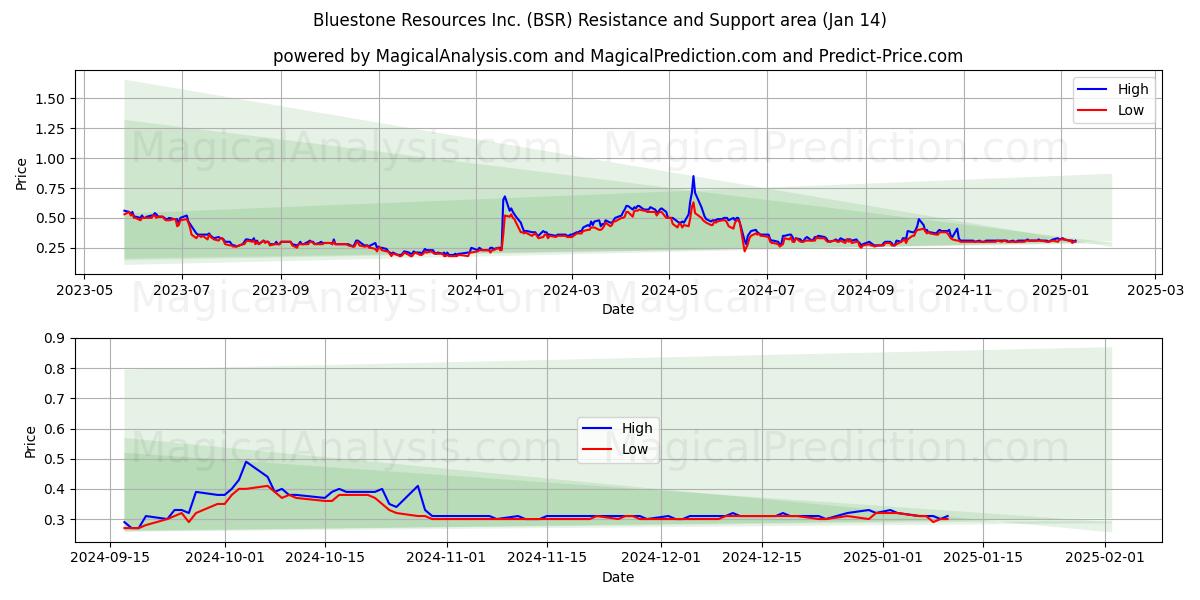Click the 2023-09 date tick label
This screenshot has height=600, width=1200.
(x=281, y=289)
